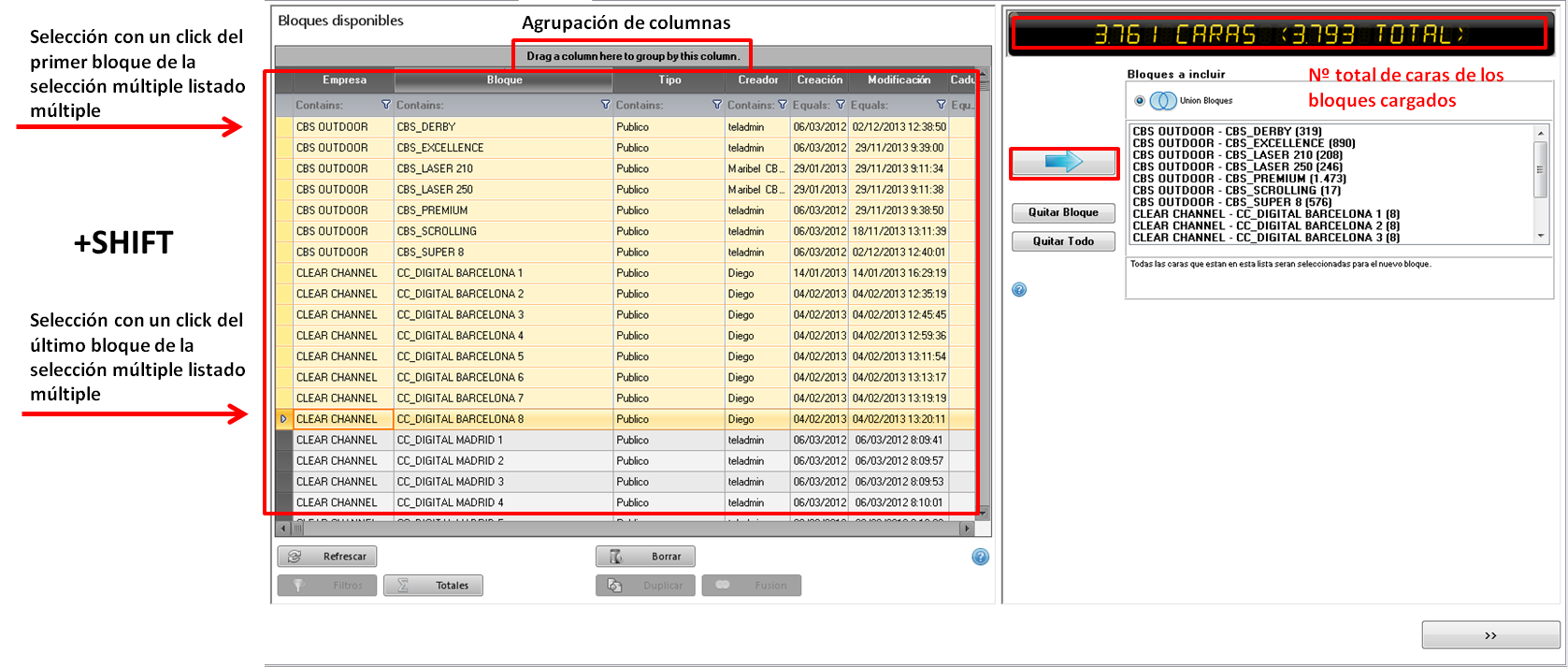Image resolution: width=1568 pixels, height=667 pixels.
Task: Sort by the Modificación column header
Action: [898, 80]
